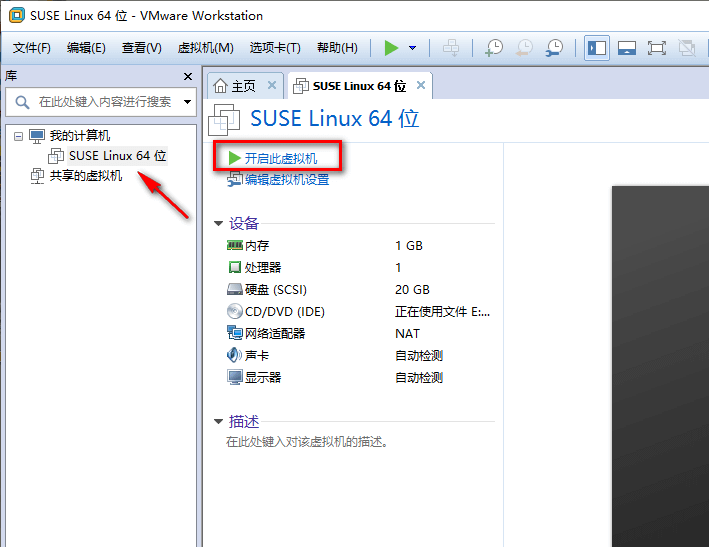Toggle the thumbnail bar view button
The height and width of the screenshot is (547, 709).
point(627,47)
